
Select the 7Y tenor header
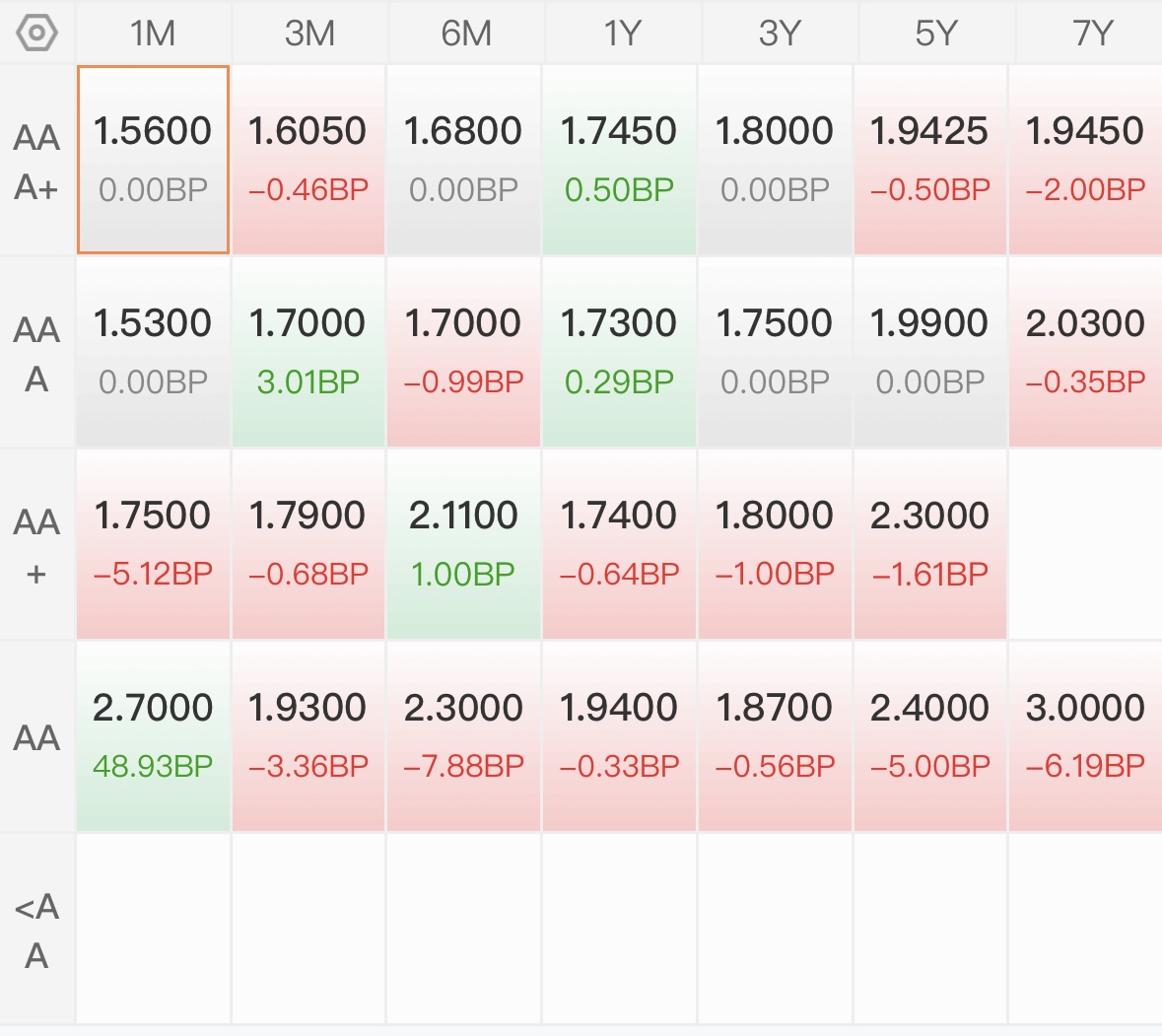1091,34
